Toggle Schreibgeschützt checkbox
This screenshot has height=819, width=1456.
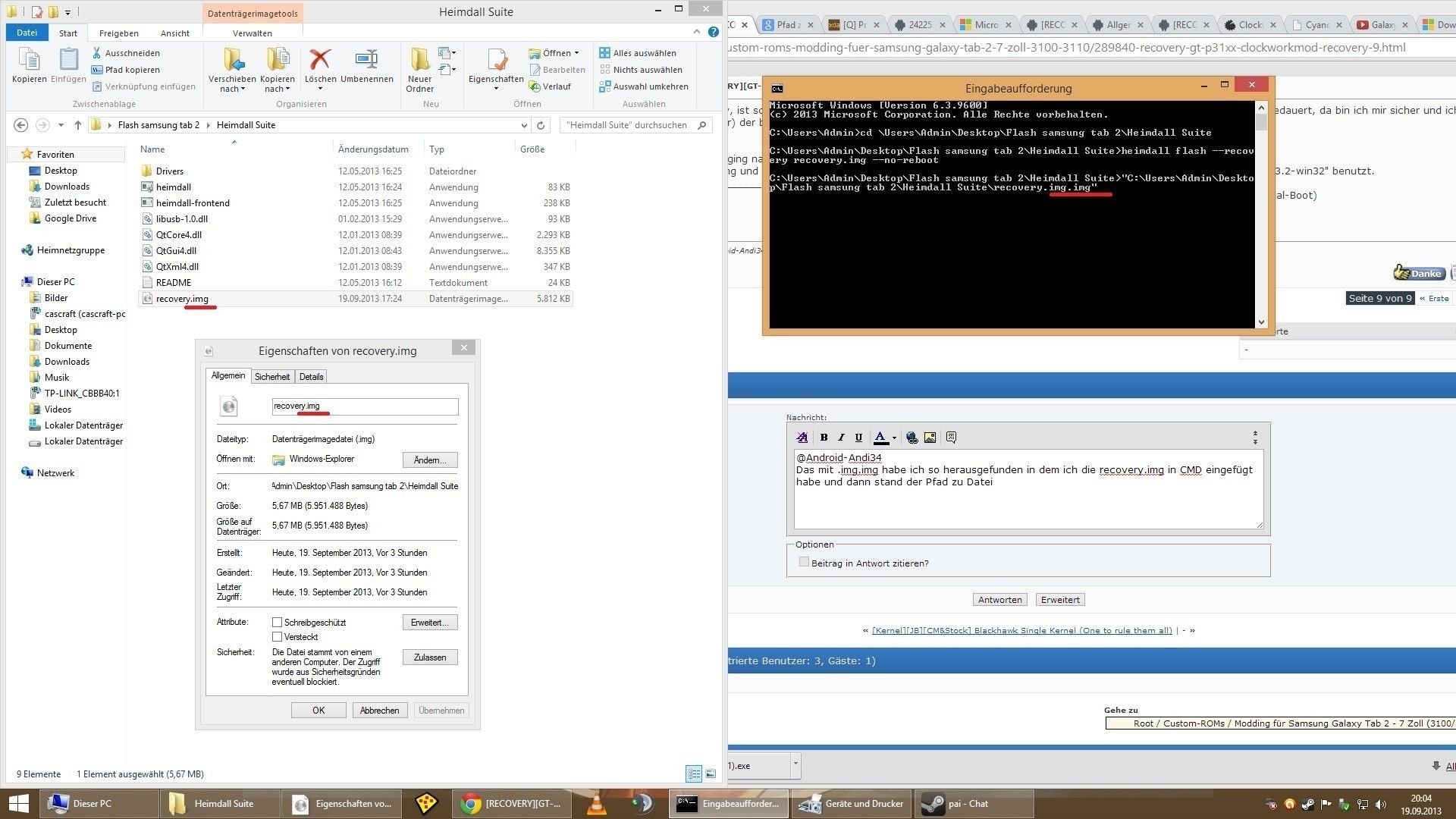click(x=277, y=622)
